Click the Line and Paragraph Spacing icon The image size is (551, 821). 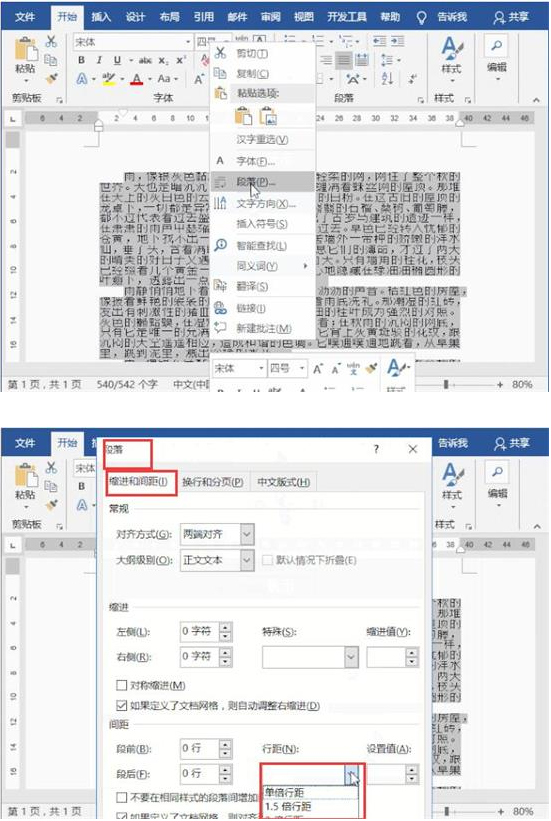tap(387, 60)
